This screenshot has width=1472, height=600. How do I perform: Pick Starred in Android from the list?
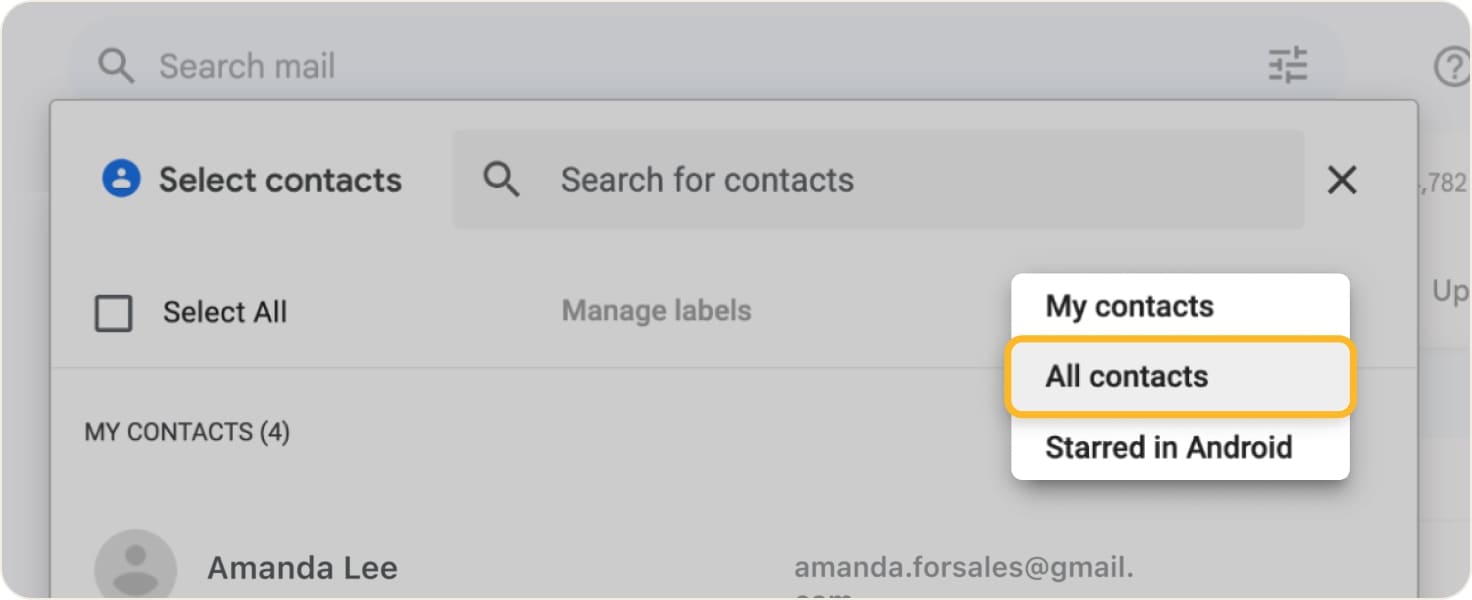click(1168, 447)
